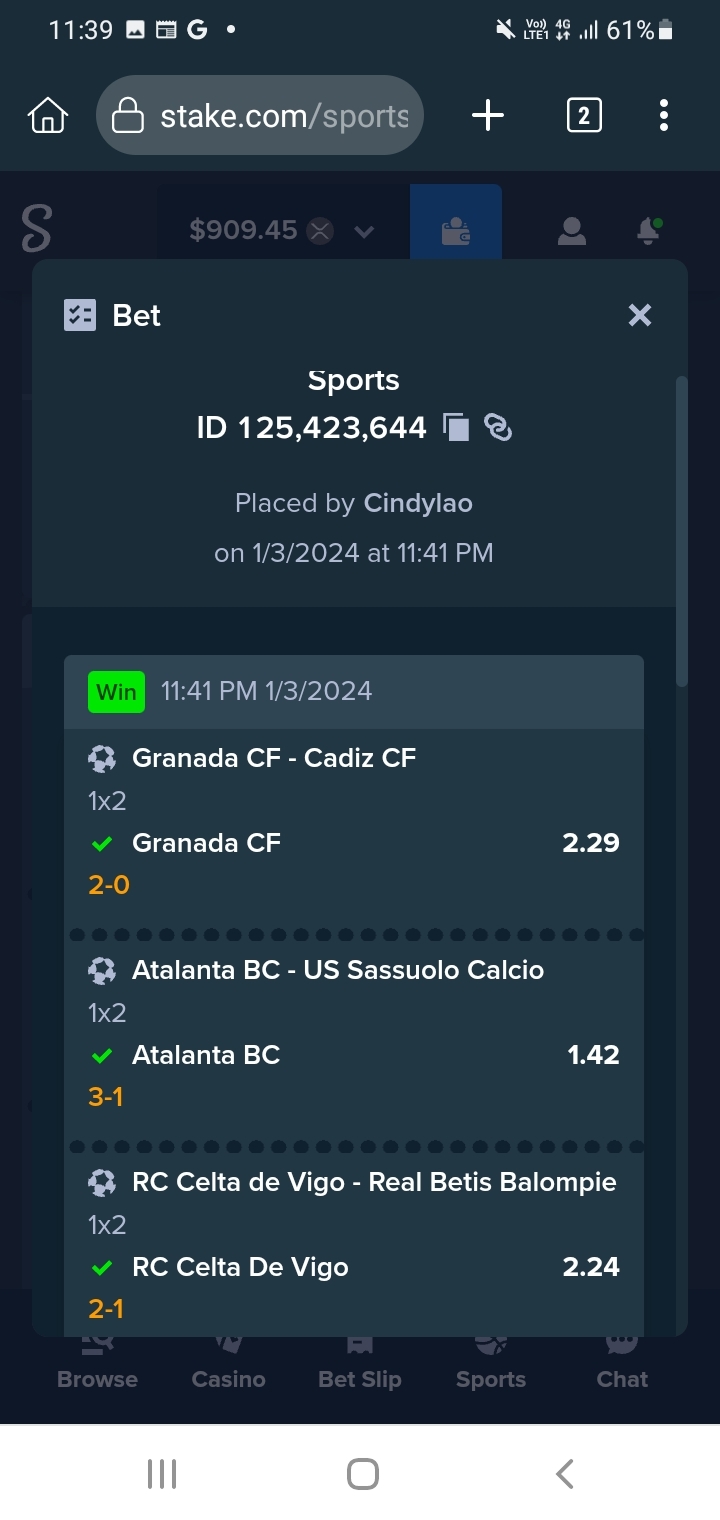Open the wallet button
Image resolution: width=720 pixels, height=1520 pixels.
[x=456, y=231]
